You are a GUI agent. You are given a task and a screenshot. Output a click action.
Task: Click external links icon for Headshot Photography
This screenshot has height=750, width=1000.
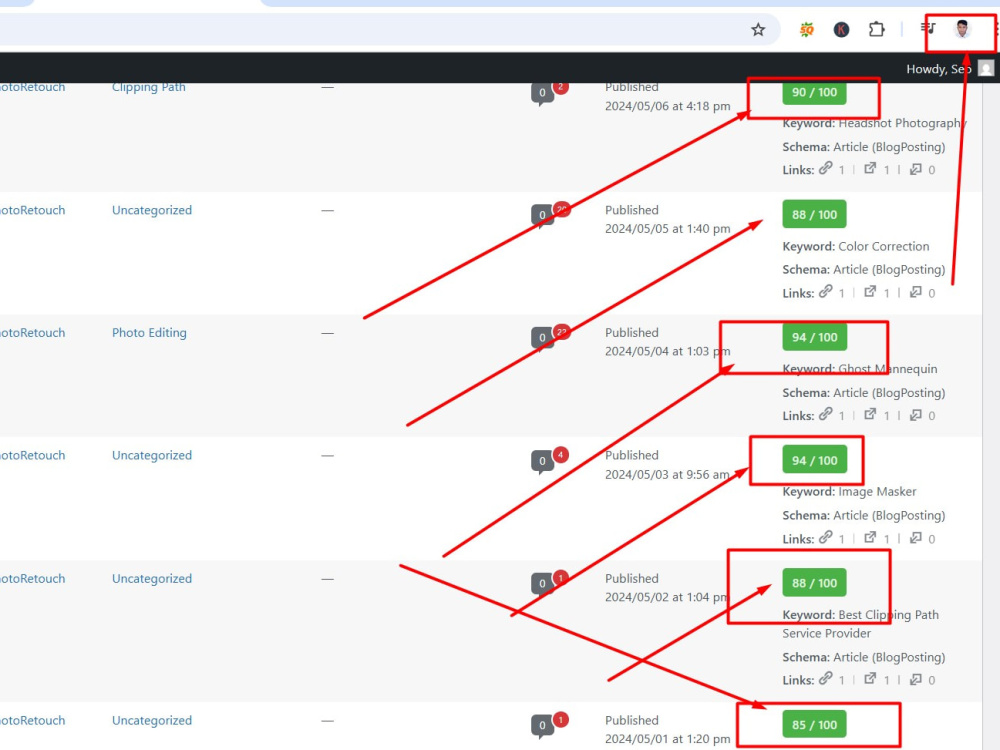(x=870, y=168)
